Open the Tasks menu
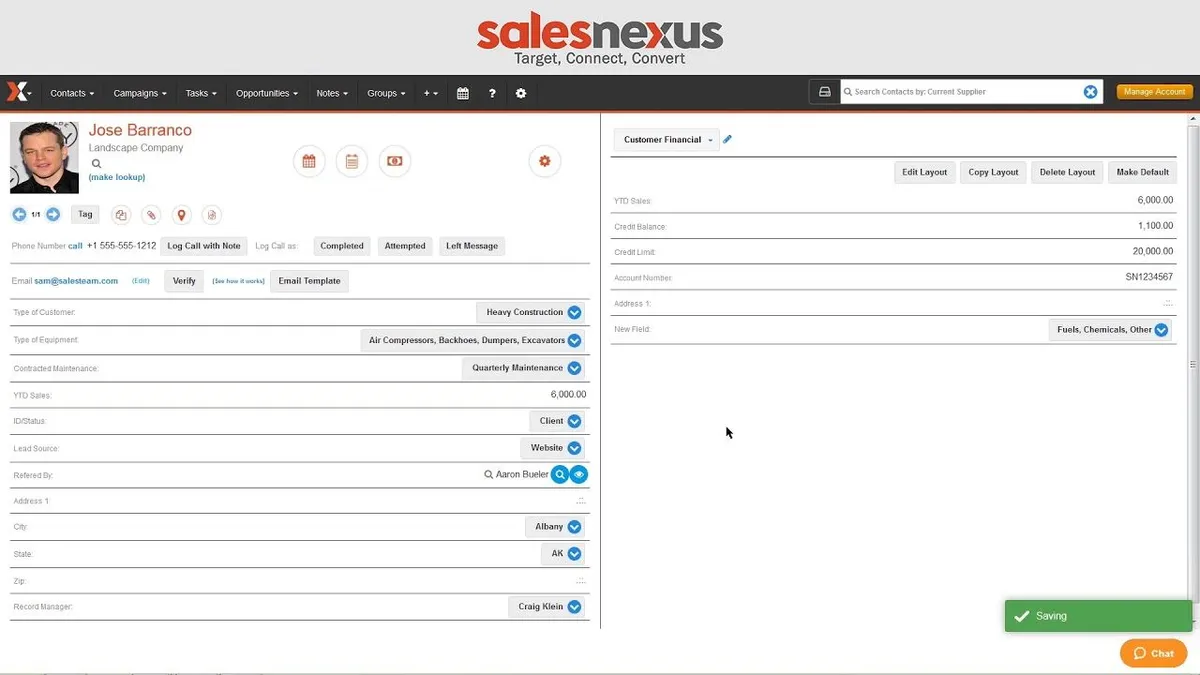This screenshot has width=1200, height=675. [201, 93]
